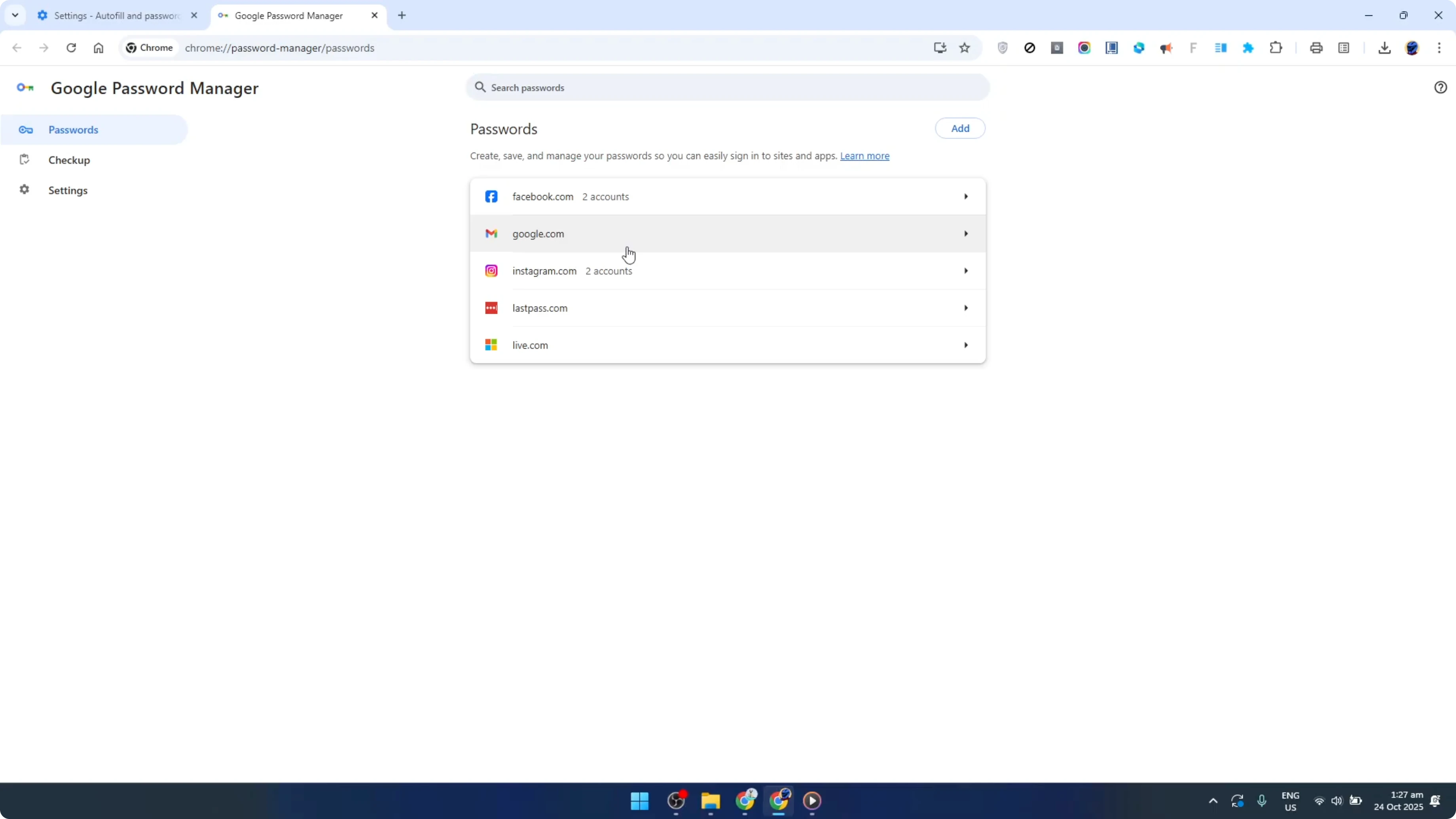Expand the google.com entry arrow

pyautogui.click(x=966, y=233)
